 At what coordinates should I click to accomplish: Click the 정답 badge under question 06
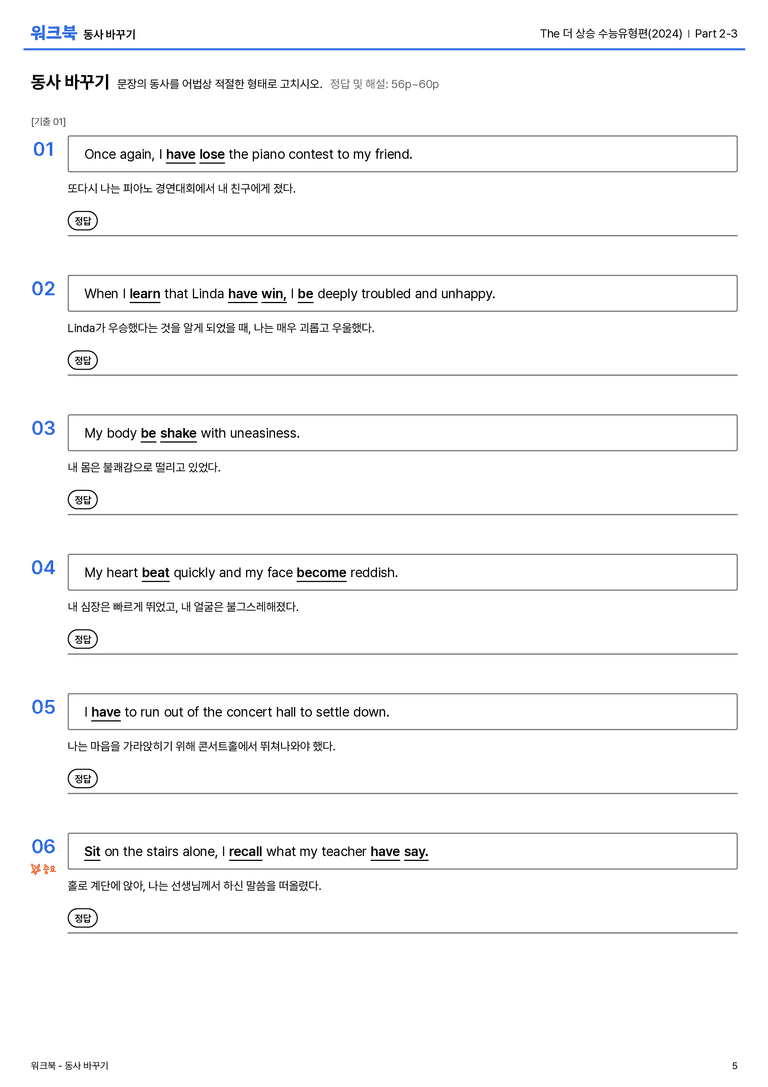click(x=82, y=918)
